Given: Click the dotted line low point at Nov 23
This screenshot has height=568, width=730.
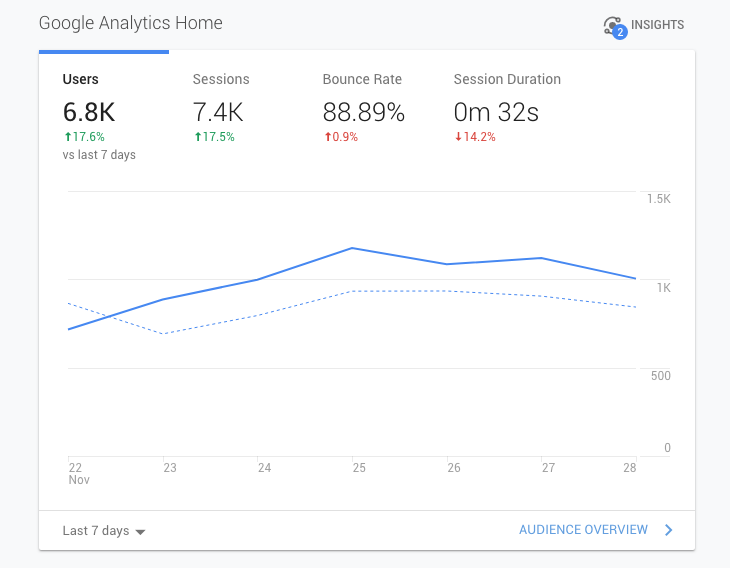Looking at the screenshot, I should (163, 334).
